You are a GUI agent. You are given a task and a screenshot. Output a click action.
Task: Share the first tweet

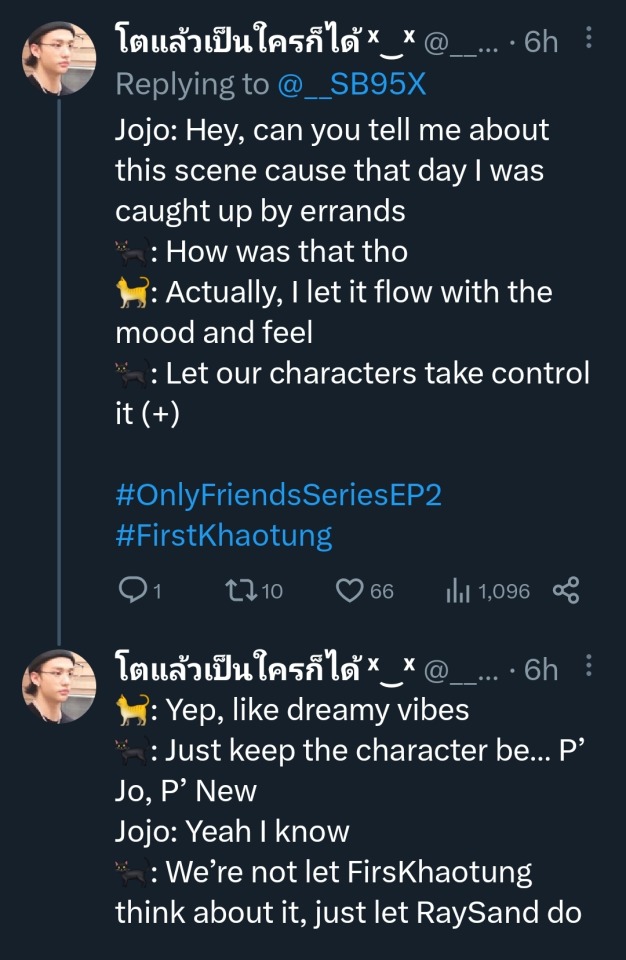[566, 591]
